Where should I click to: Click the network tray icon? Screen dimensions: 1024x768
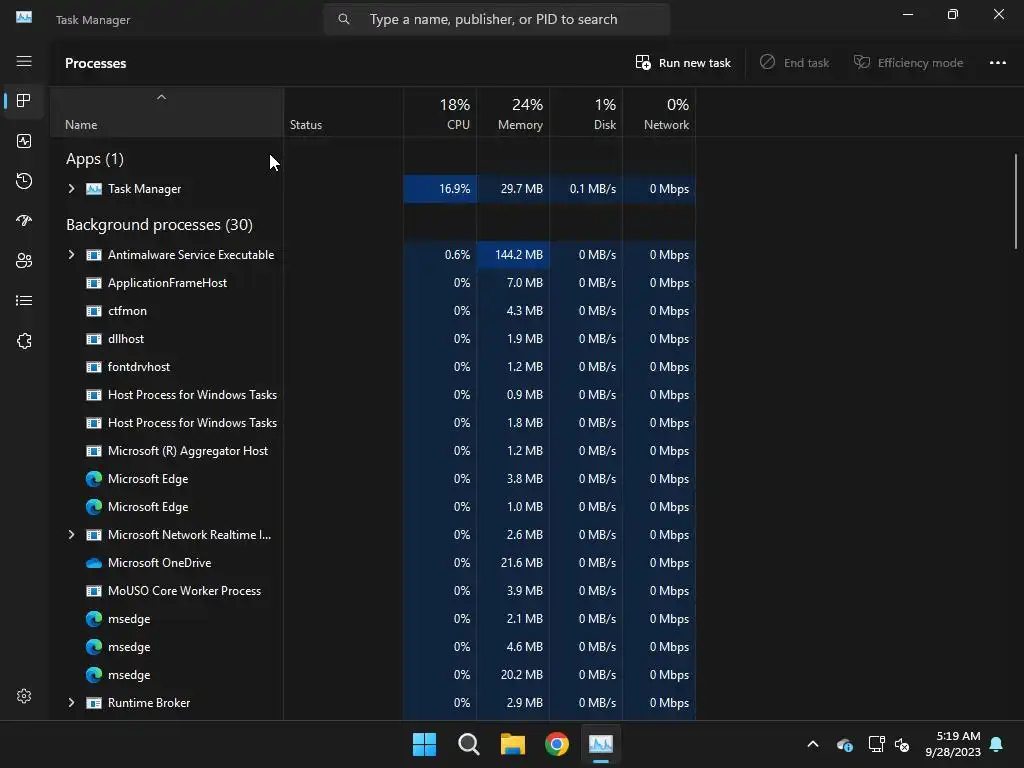[x=876, y=744]
